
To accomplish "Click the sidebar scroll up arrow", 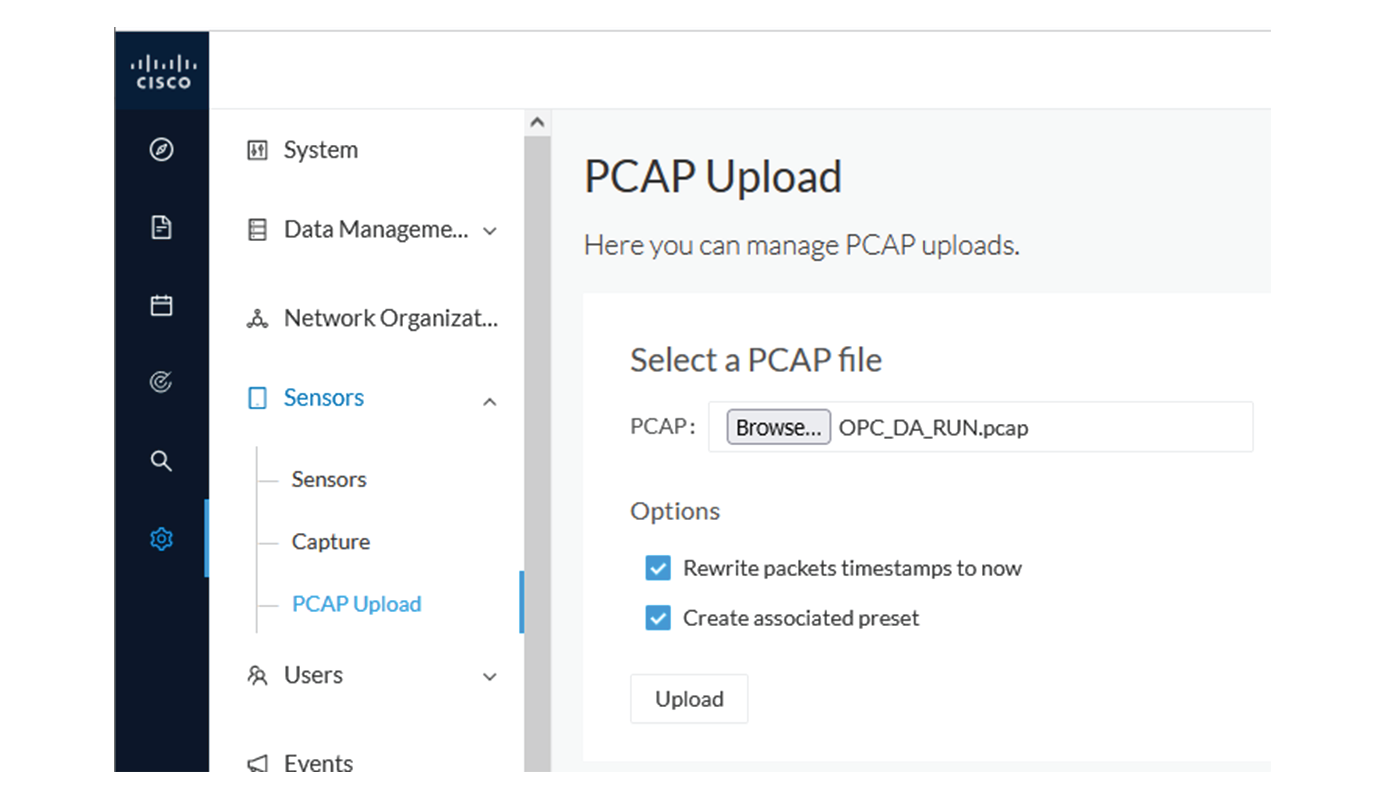I will tap(537, 121).
